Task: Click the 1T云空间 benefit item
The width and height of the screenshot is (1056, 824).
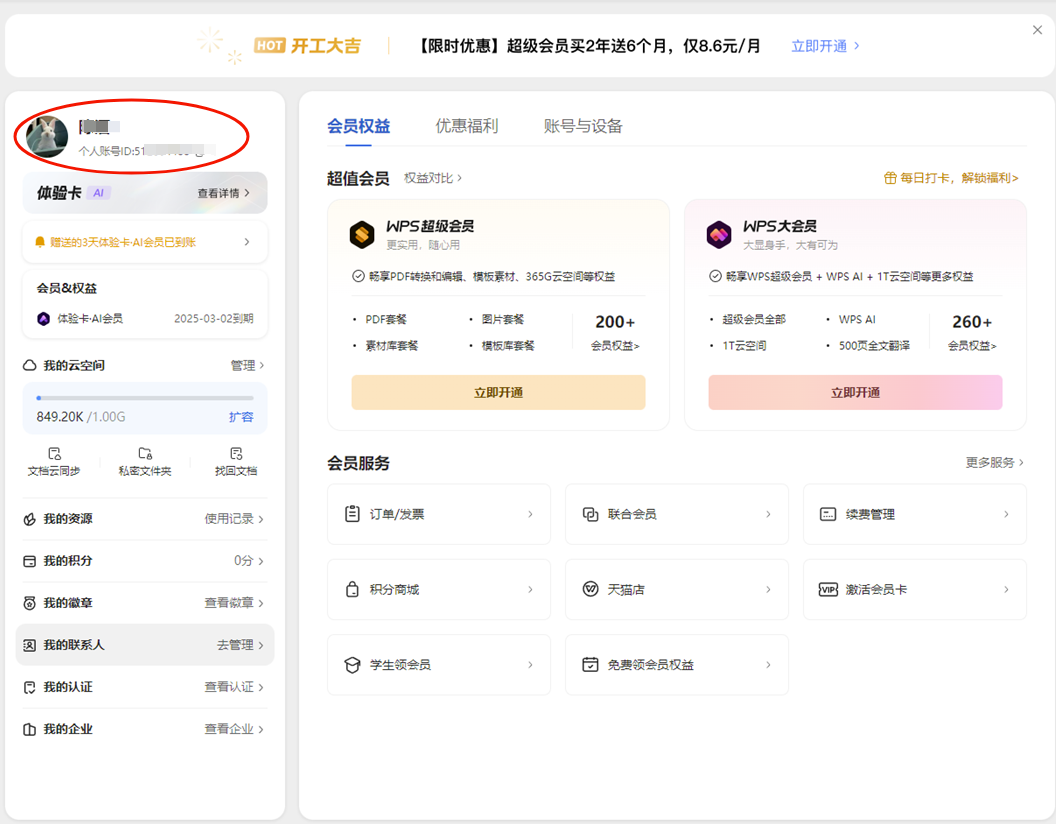Action: pyautogui.click(x=744, y=346)
